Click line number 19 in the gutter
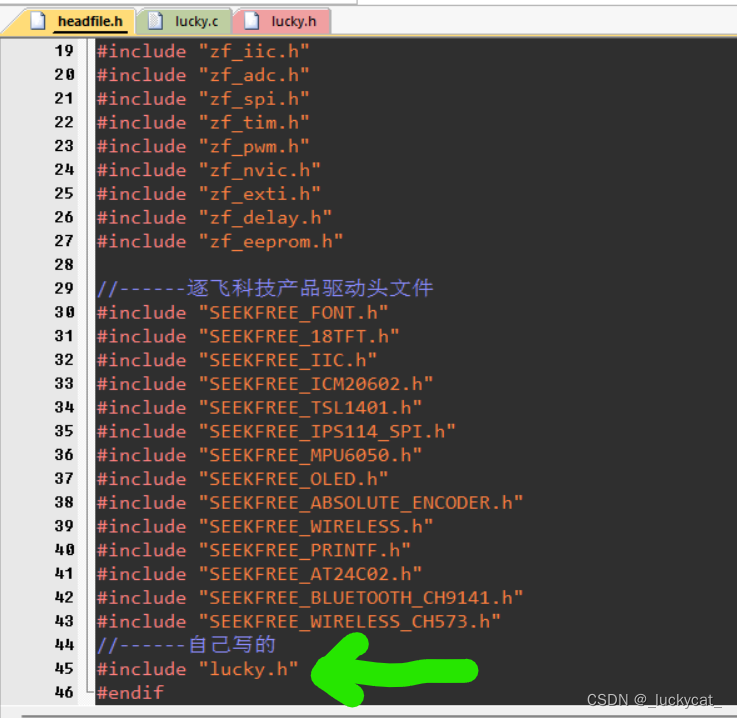 click(64, 51)
